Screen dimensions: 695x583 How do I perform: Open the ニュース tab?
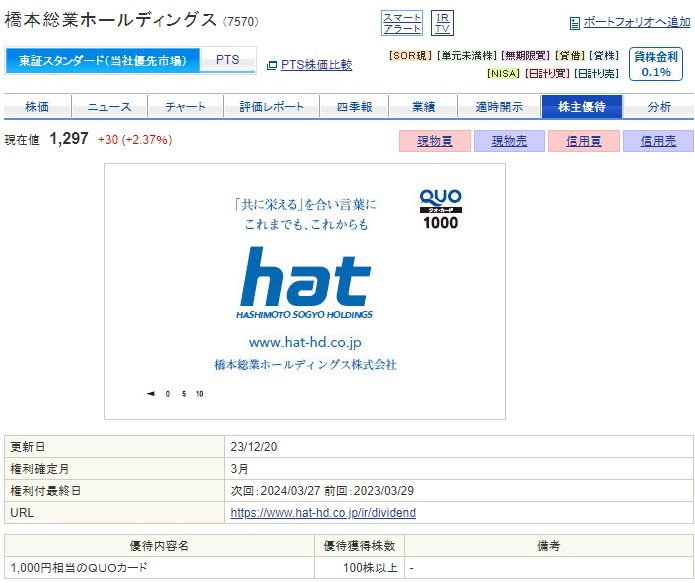109,107
